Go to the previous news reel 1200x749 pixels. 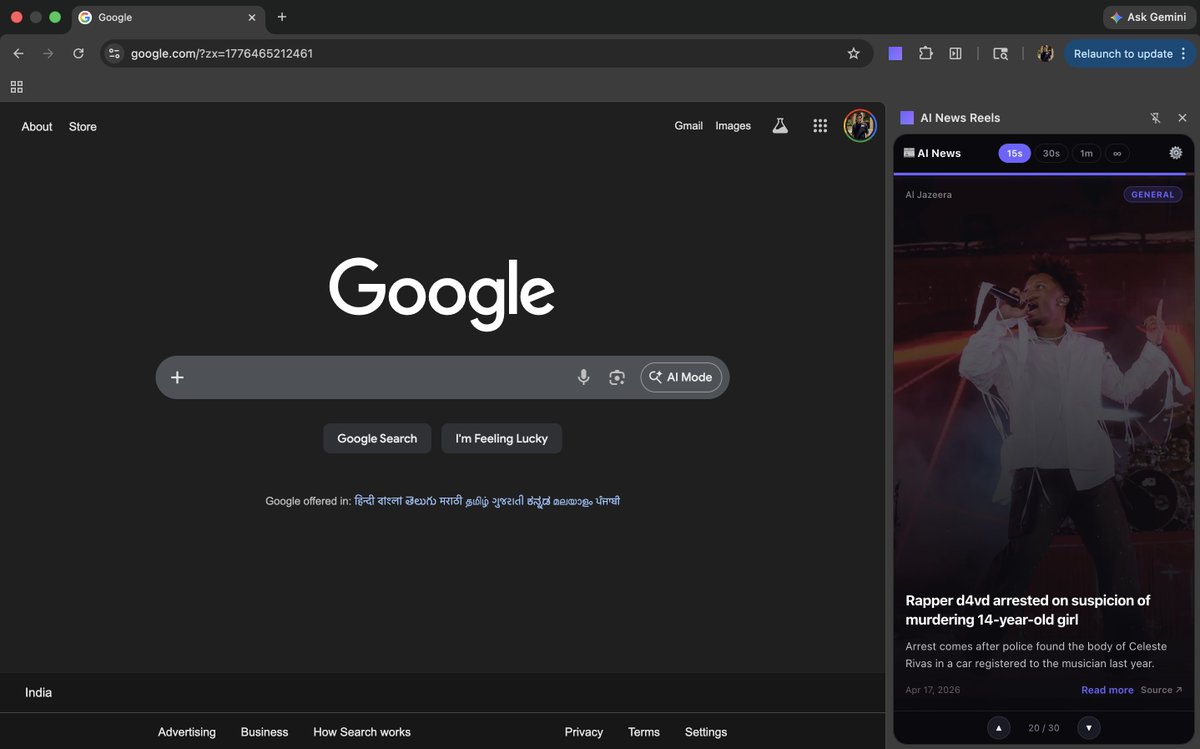(x=999, y=727)
